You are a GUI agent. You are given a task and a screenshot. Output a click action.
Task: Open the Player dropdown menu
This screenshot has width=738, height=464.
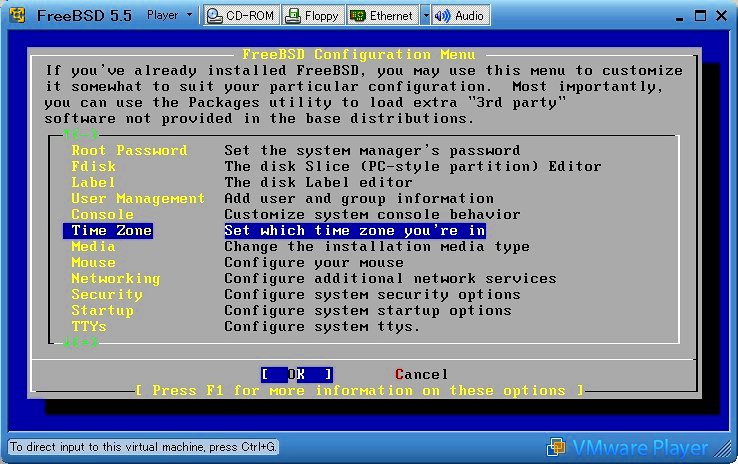(x=168, y=16)
